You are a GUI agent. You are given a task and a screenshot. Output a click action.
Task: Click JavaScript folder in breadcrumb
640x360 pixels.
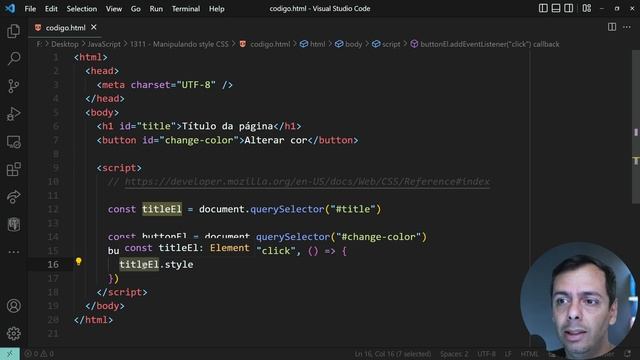pyautogui.click(x=104, y=44)
